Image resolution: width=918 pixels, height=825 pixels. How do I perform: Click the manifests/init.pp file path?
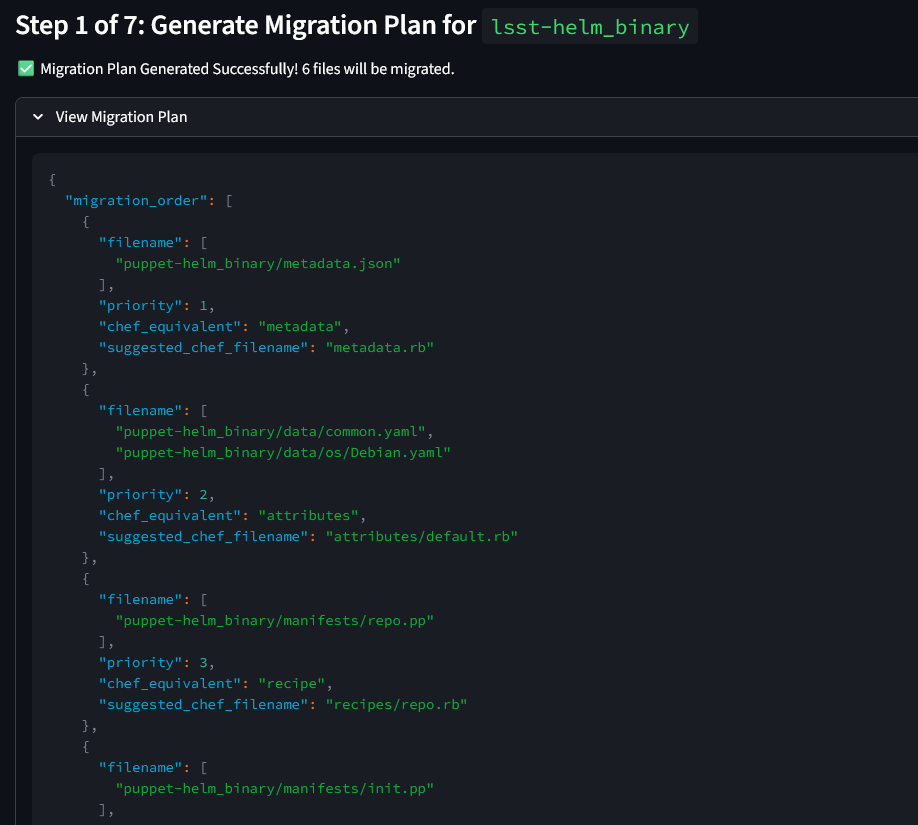click(275, 788)
